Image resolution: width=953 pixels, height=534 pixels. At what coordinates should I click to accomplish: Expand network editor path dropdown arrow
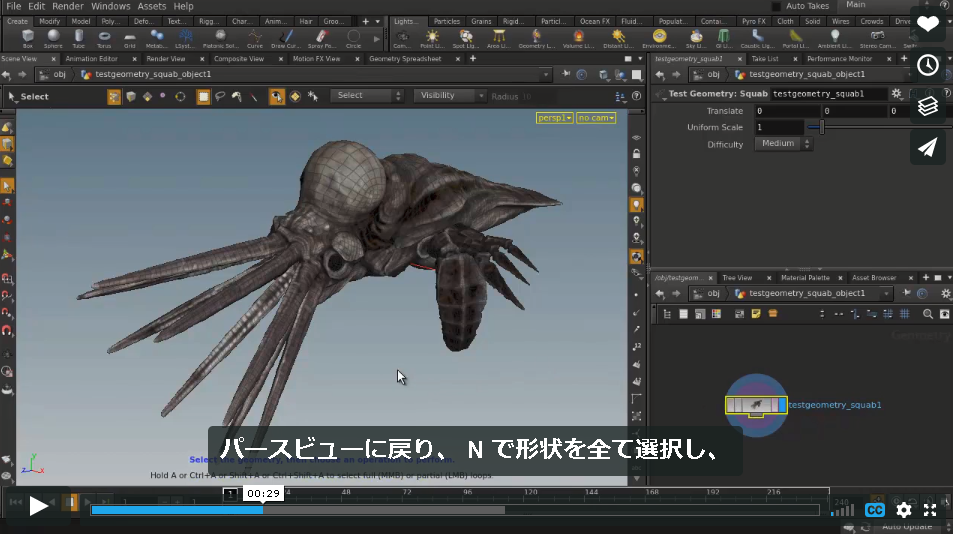click(886, 293)
